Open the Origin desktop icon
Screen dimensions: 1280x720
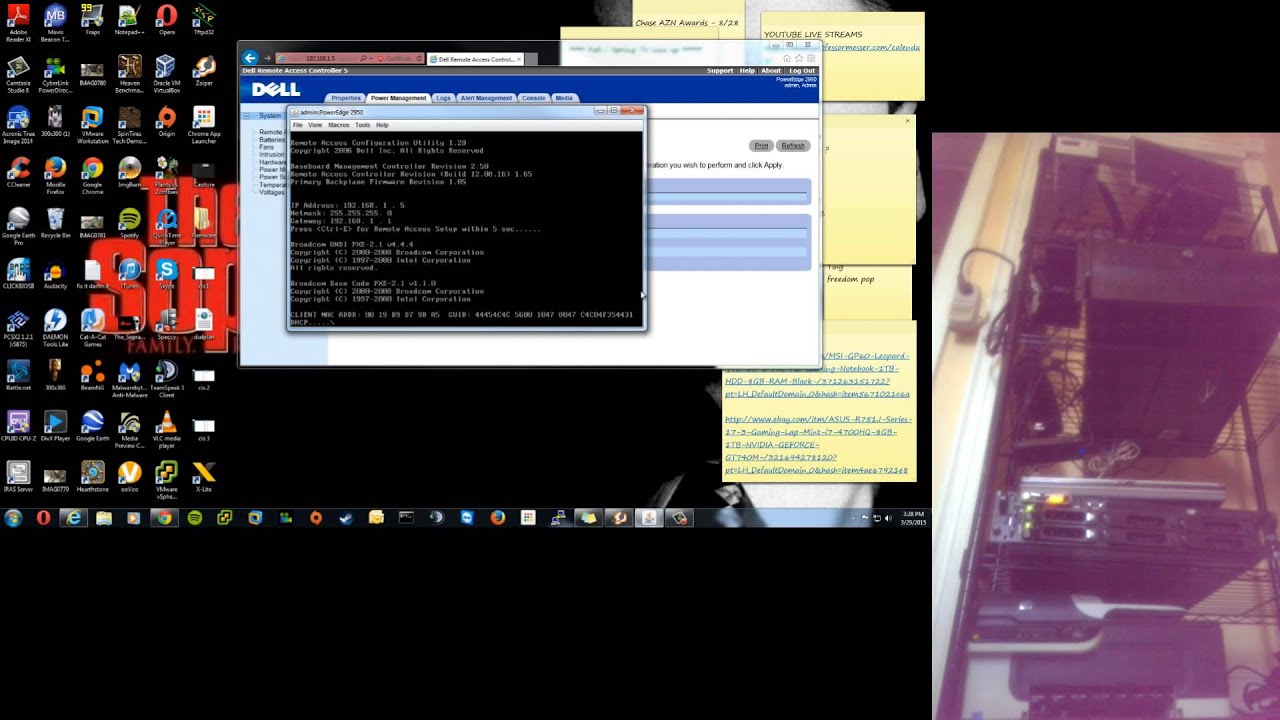tap(166, 122)
